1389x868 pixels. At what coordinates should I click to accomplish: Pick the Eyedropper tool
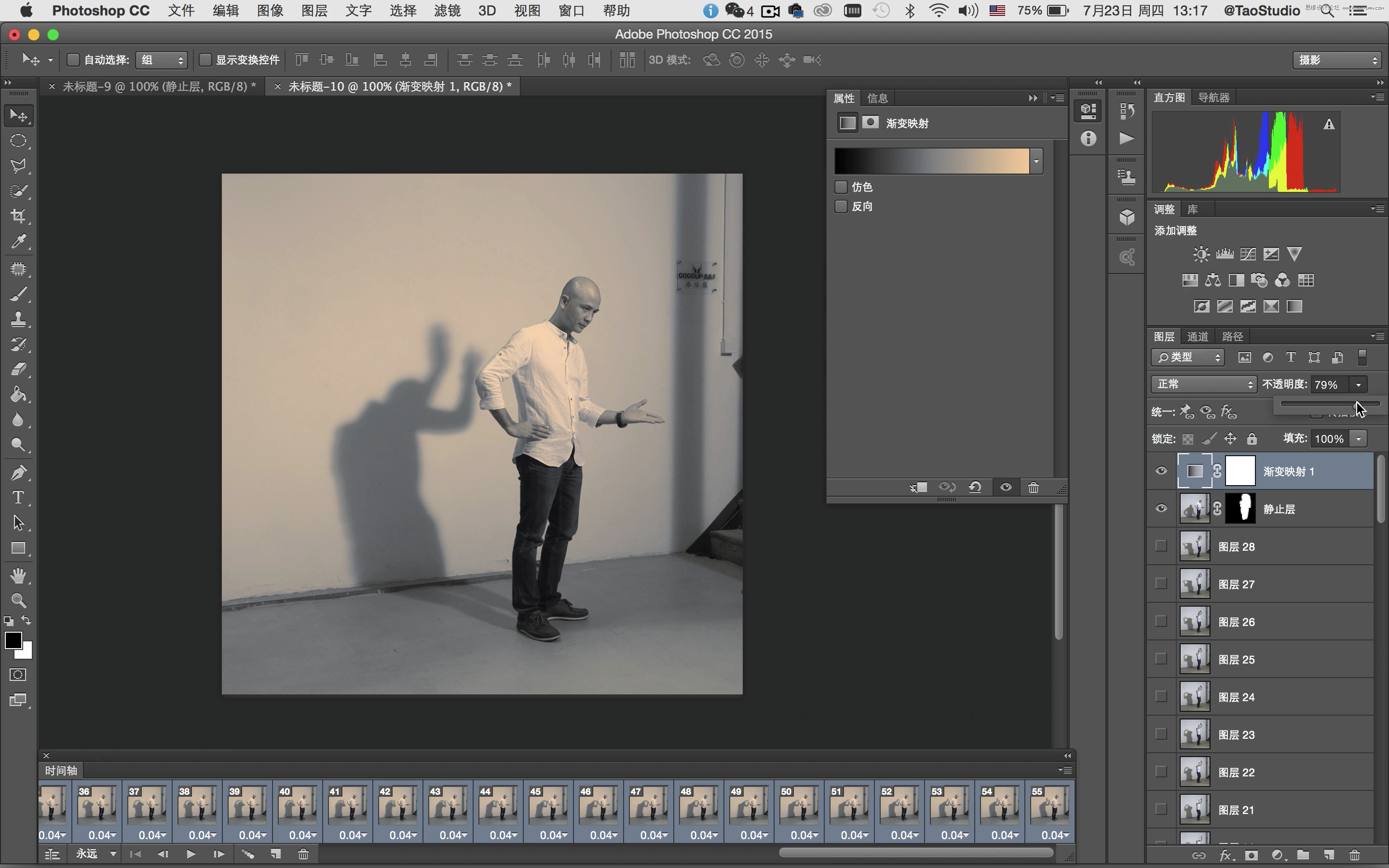18,242
